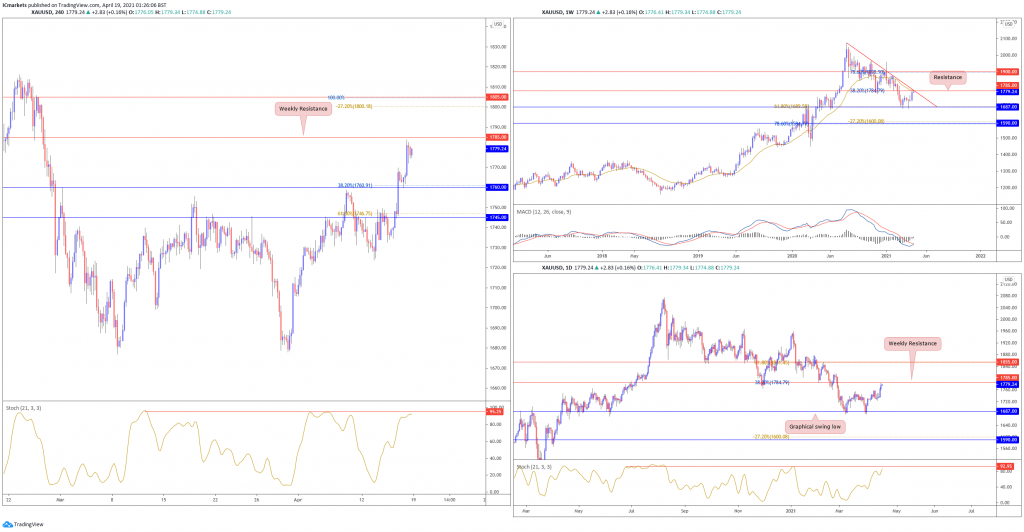Click the red 1805.00 price label
The width and height of the screenshot is (1024, 532).
(x=497, y=98)
